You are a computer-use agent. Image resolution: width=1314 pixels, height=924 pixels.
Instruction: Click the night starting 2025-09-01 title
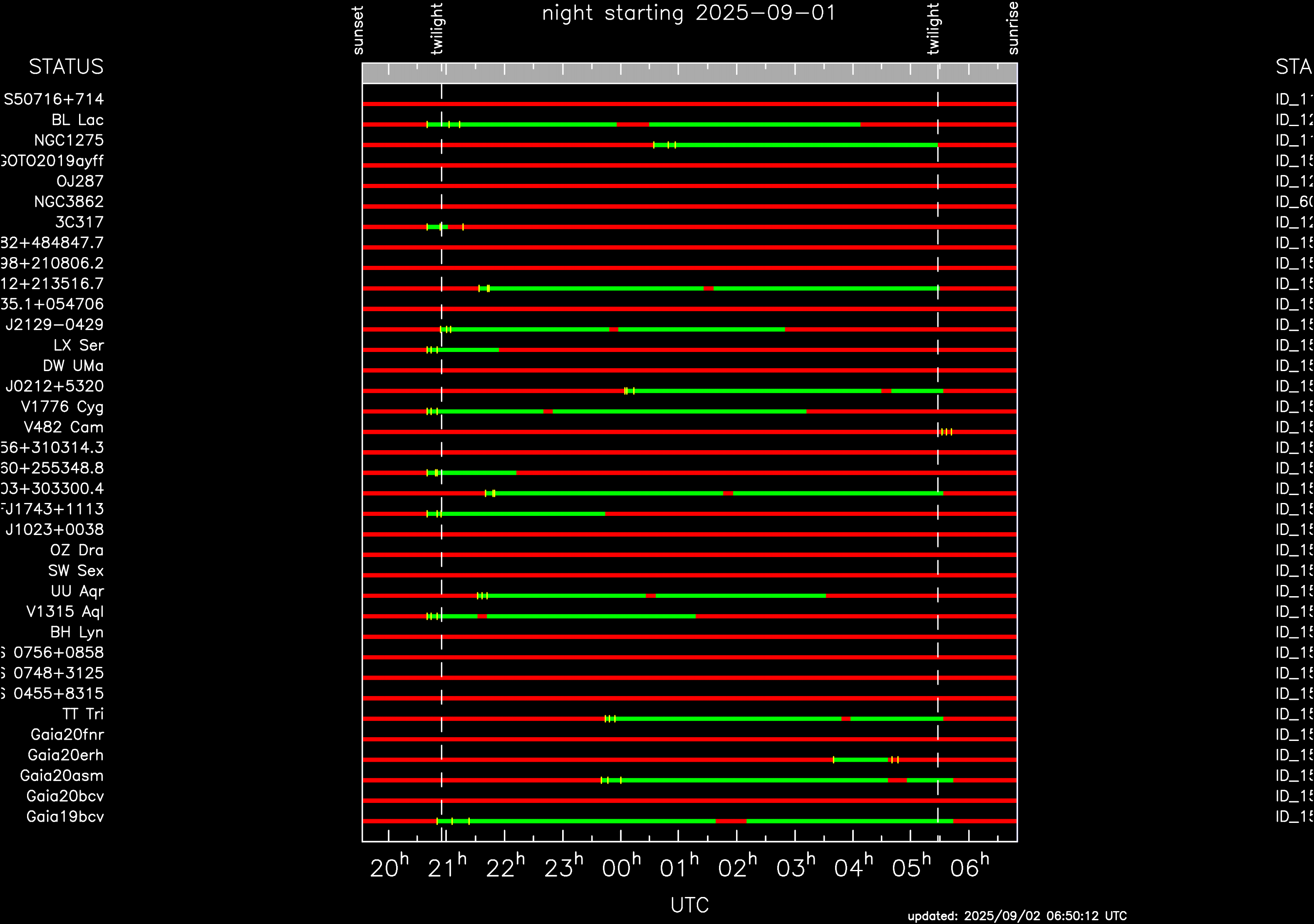click(689, 12)
